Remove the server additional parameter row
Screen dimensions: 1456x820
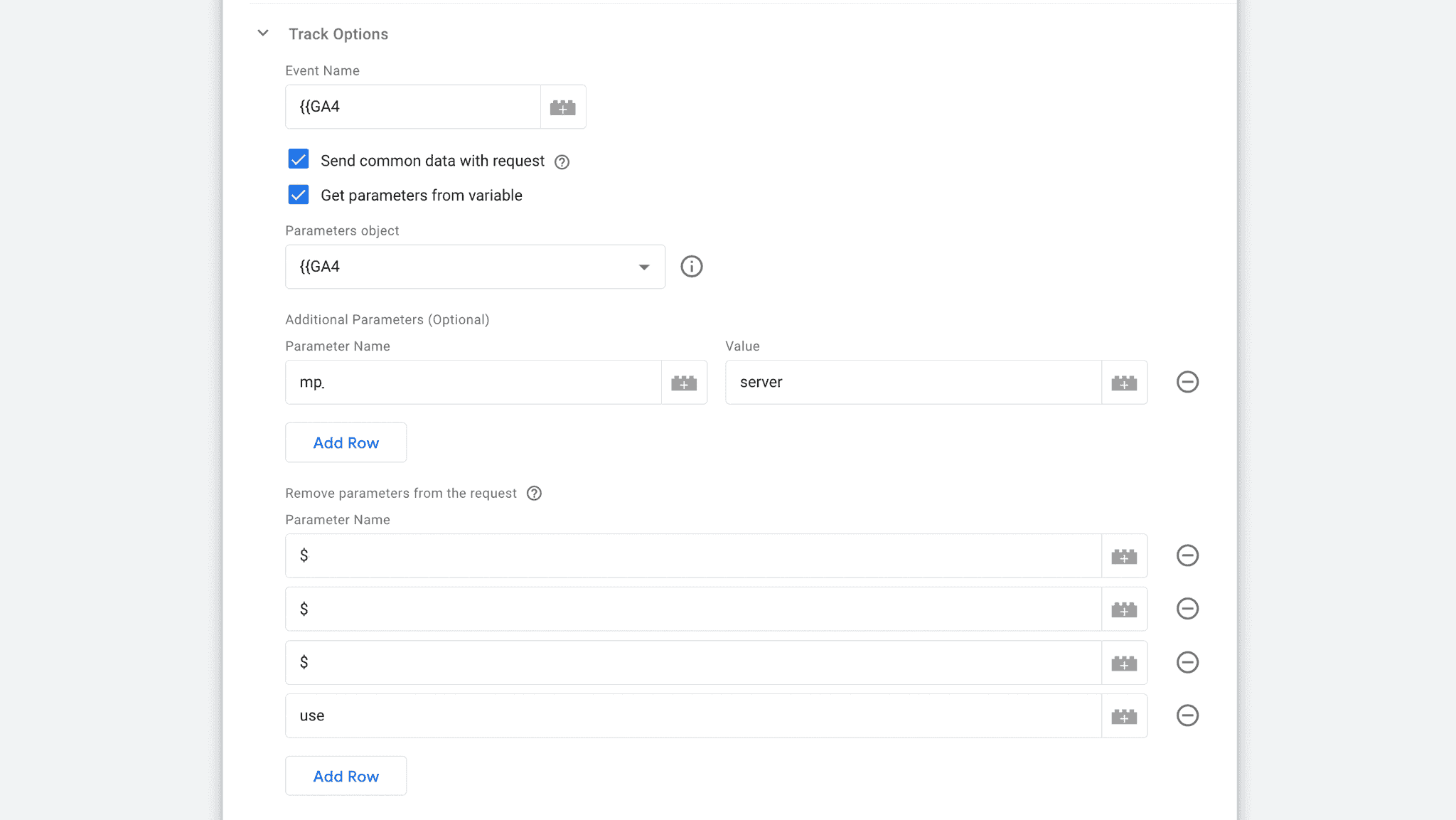(1186, 382)
